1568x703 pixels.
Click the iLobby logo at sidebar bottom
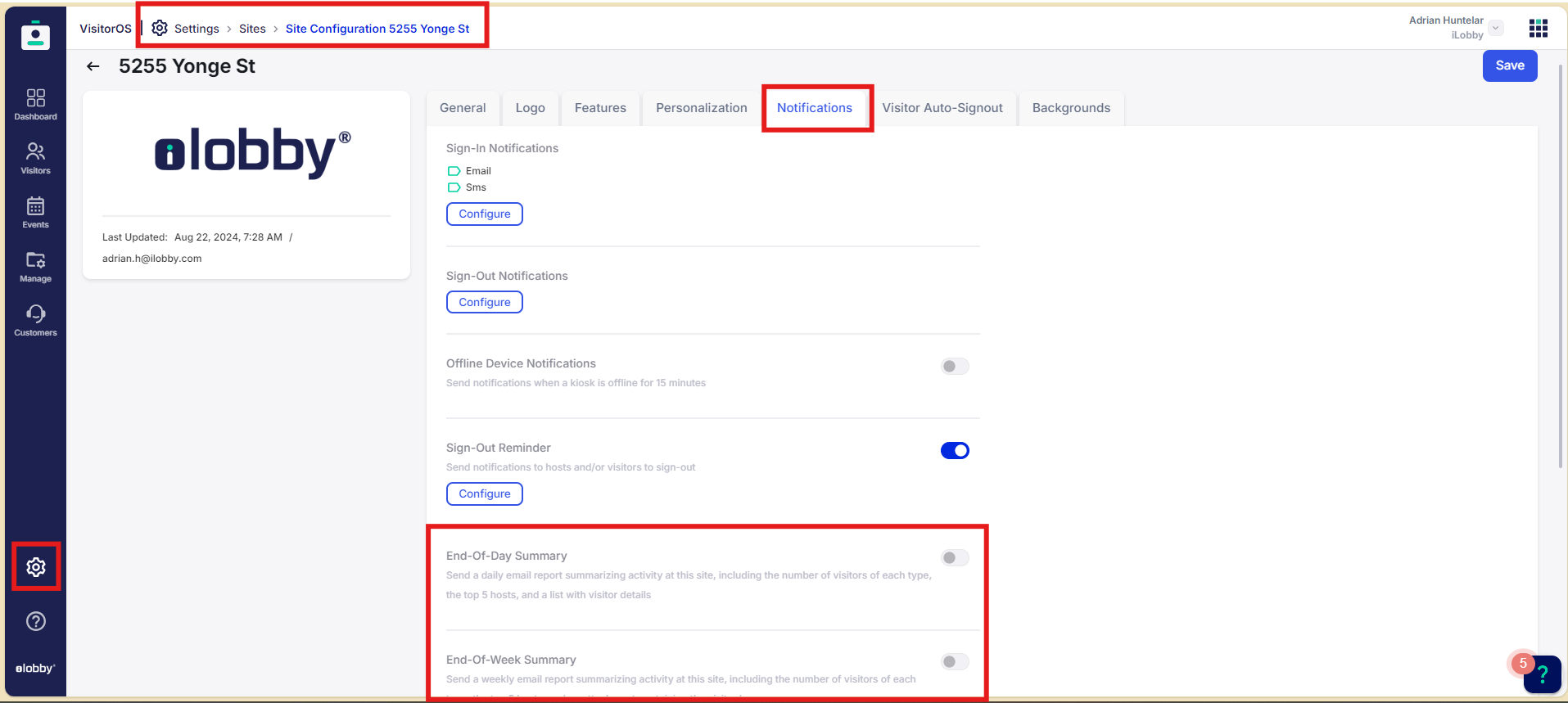point(35,669)
